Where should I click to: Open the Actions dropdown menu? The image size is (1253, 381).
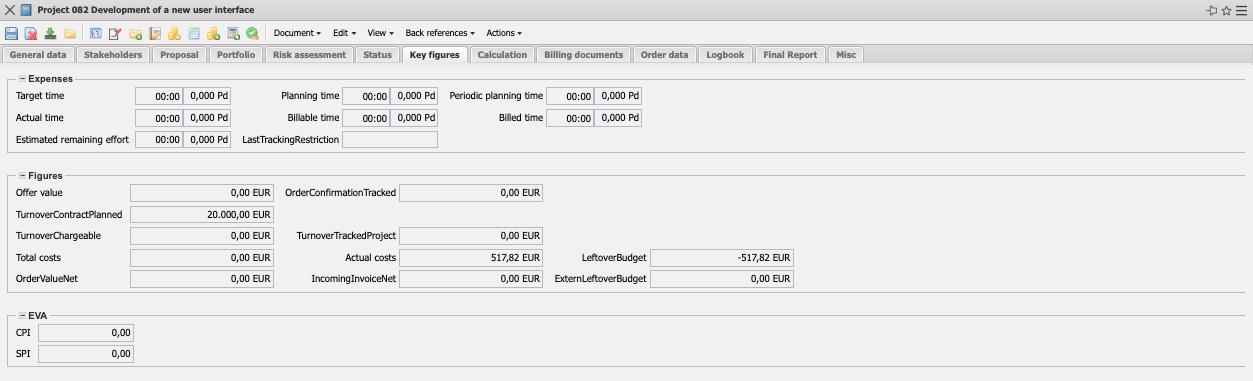pyautogui.click(x=504, y=33)
